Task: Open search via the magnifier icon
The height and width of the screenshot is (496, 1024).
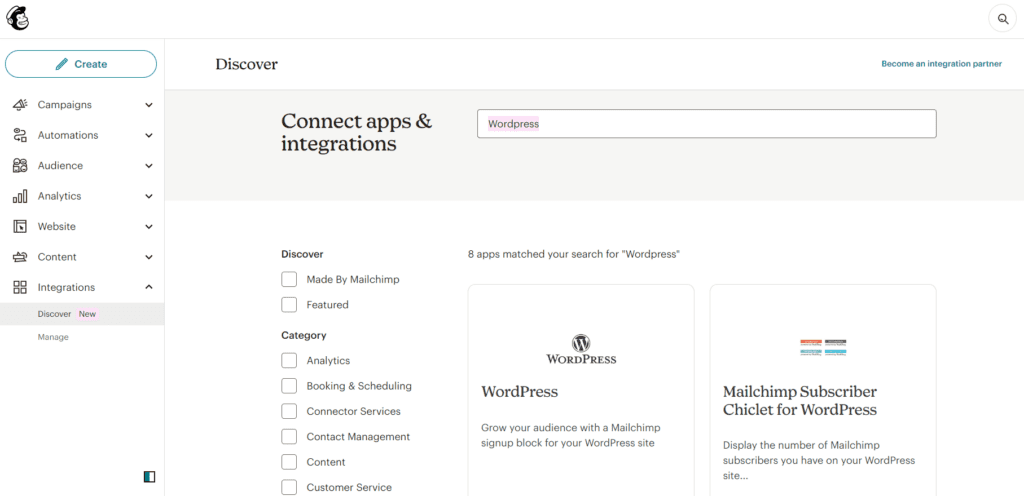Action: tap(1002, 19)
